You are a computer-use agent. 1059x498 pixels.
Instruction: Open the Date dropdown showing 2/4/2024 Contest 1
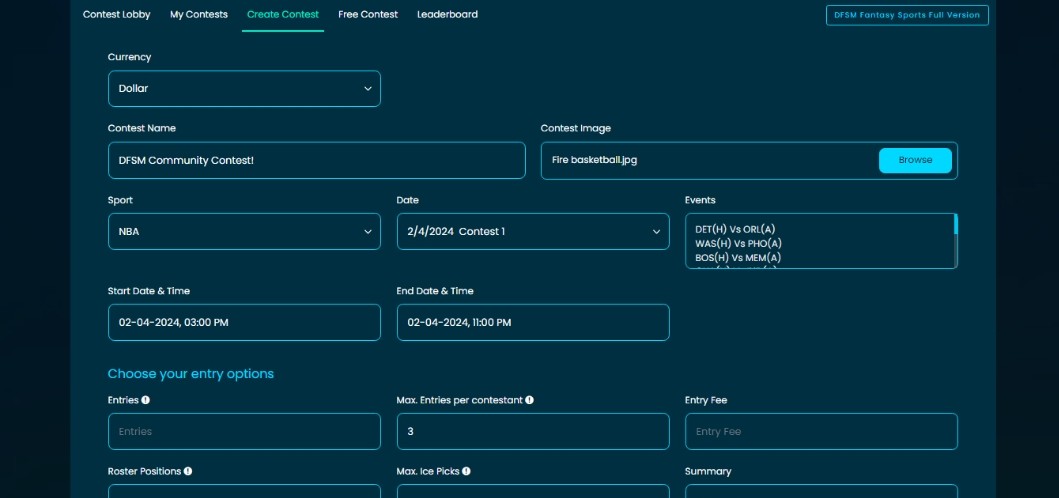[533, 232]
